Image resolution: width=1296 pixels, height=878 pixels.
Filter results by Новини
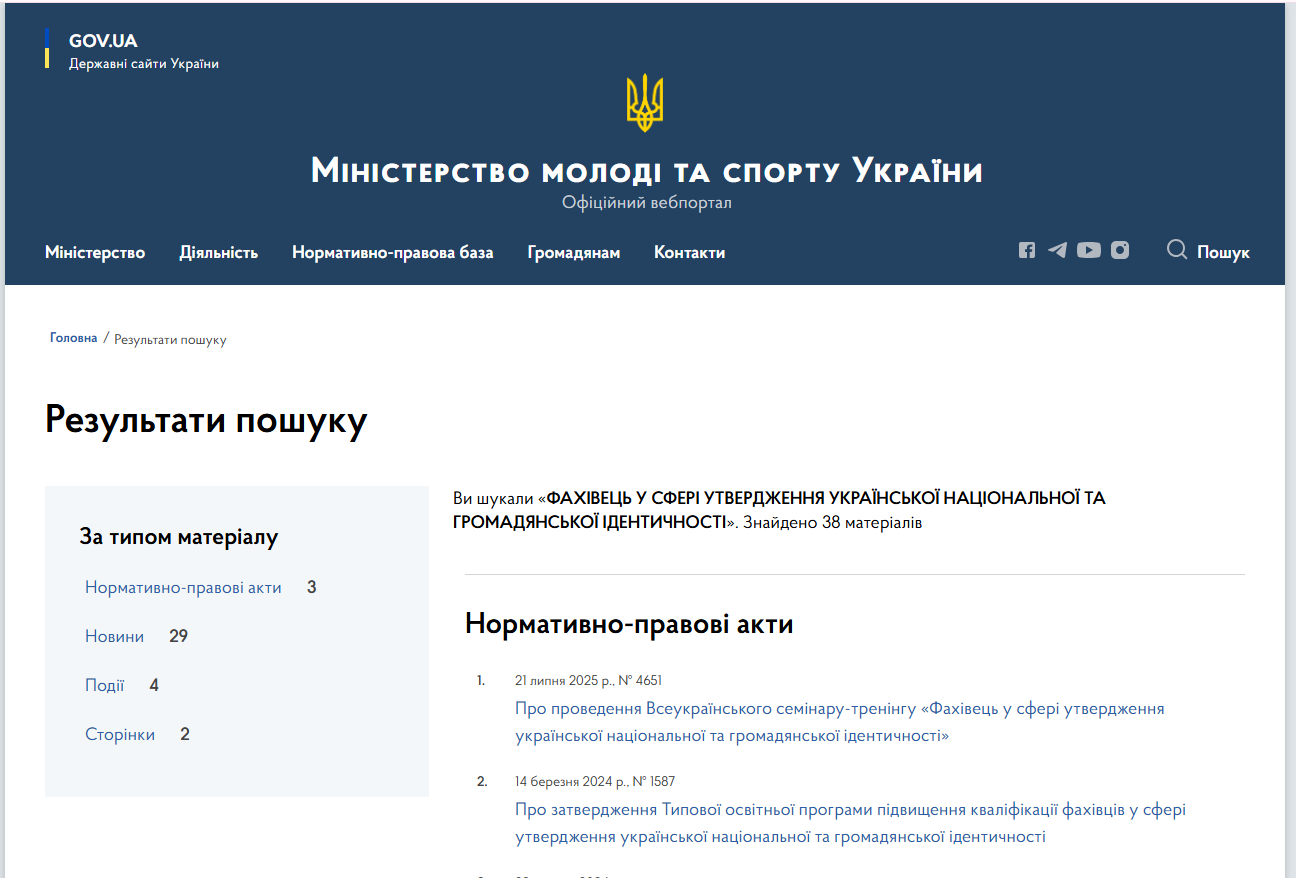(114, 636)
